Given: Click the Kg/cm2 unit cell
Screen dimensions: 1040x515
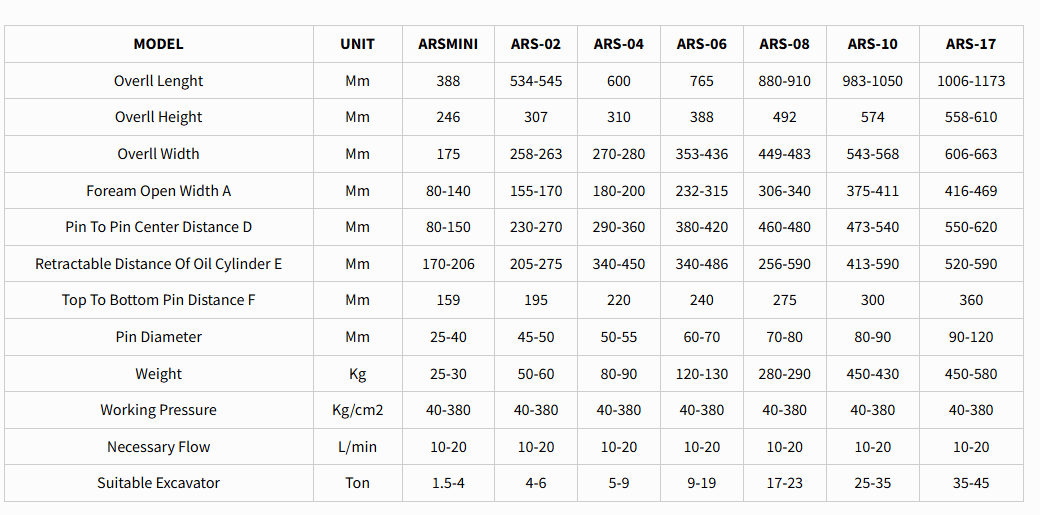Looking at the screenshot, I should pyautogui.click(x=357, y=410).
